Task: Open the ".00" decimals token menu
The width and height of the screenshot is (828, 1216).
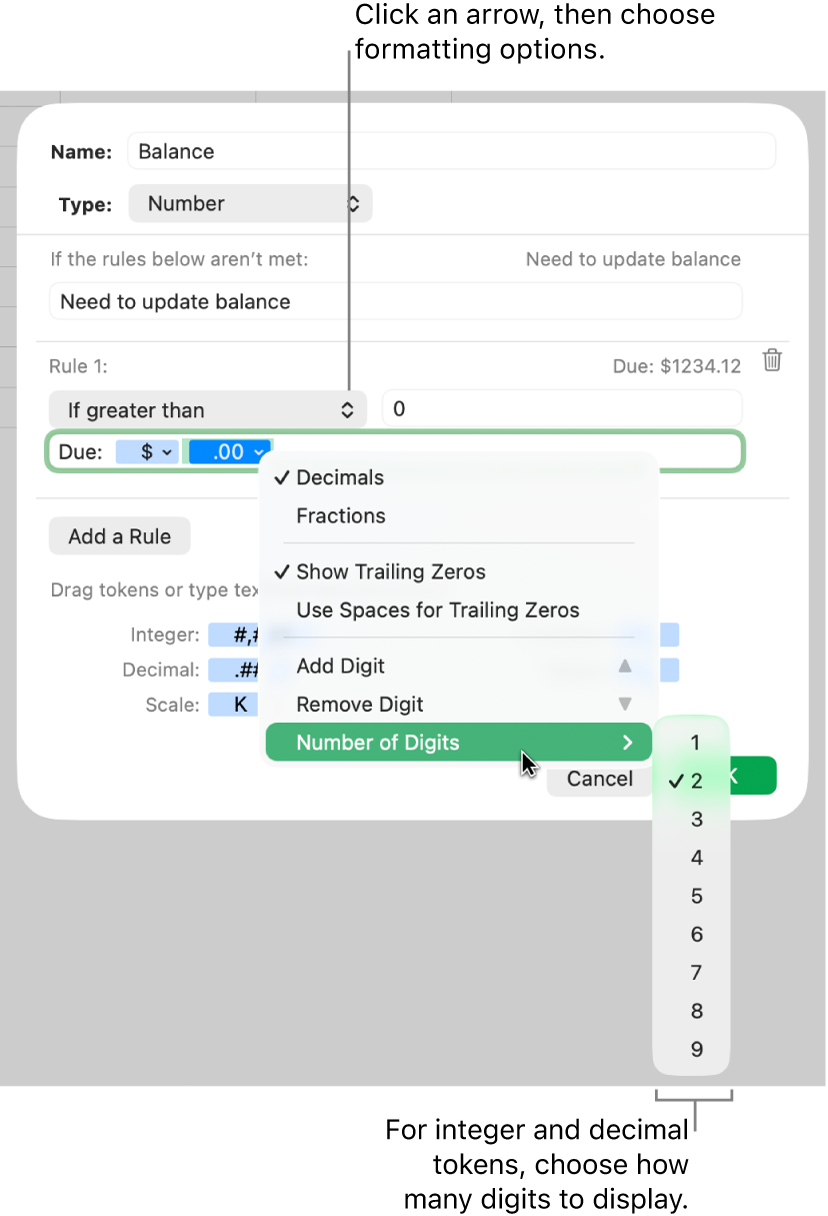Action: (229, 451)
